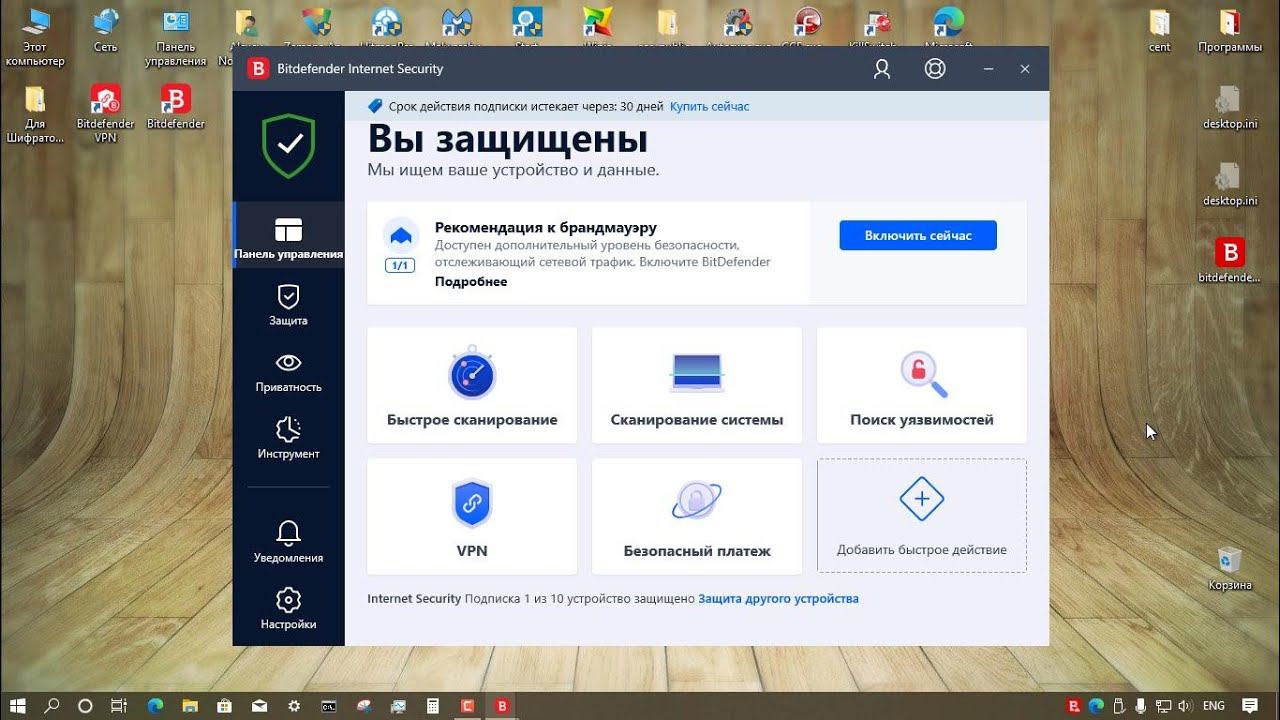This screenshot has height=720, width=1280.
Task: Click Добавить быстрое действие plus tile
Action: 922,516
